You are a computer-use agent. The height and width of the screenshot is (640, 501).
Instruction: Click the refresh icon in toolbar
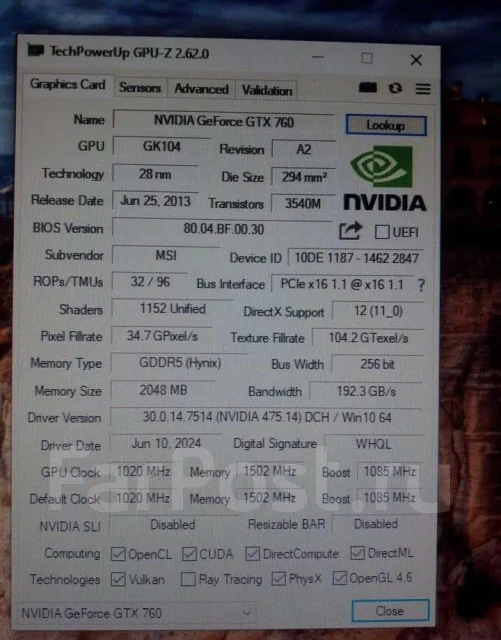[x=395, y=88]
